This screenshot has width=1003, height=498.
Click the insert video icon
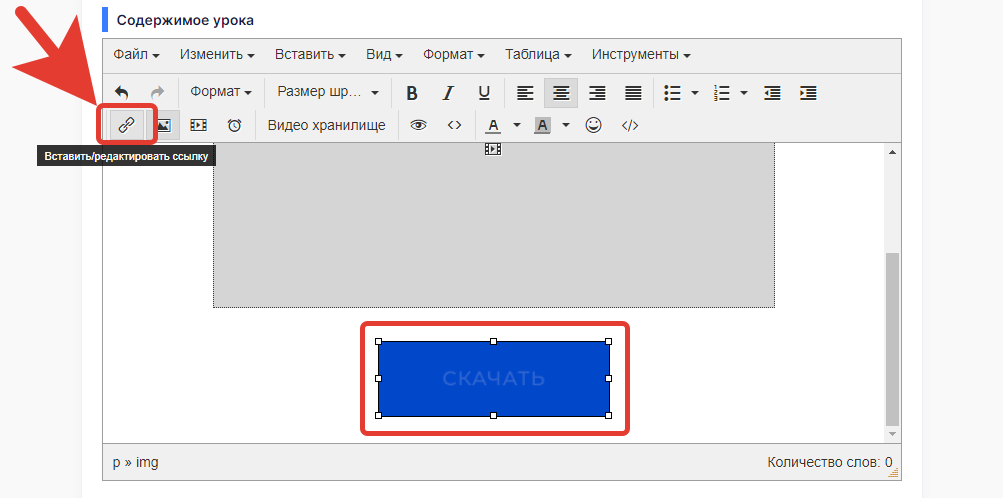click(x=198, y=125)
